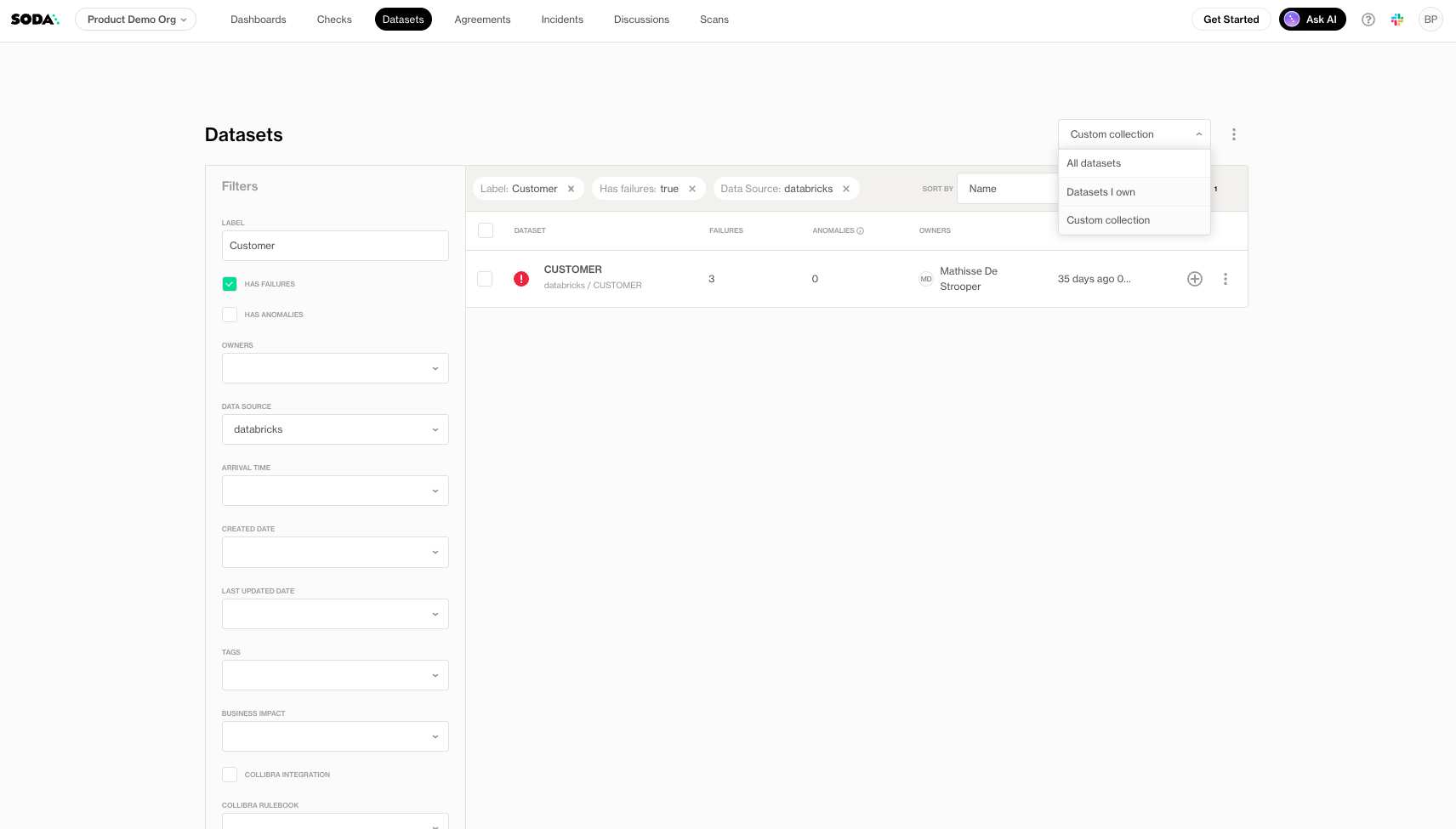Select All datasets from collection list
Viewport: 1456px width, 829px height.
coord(1094,163)
